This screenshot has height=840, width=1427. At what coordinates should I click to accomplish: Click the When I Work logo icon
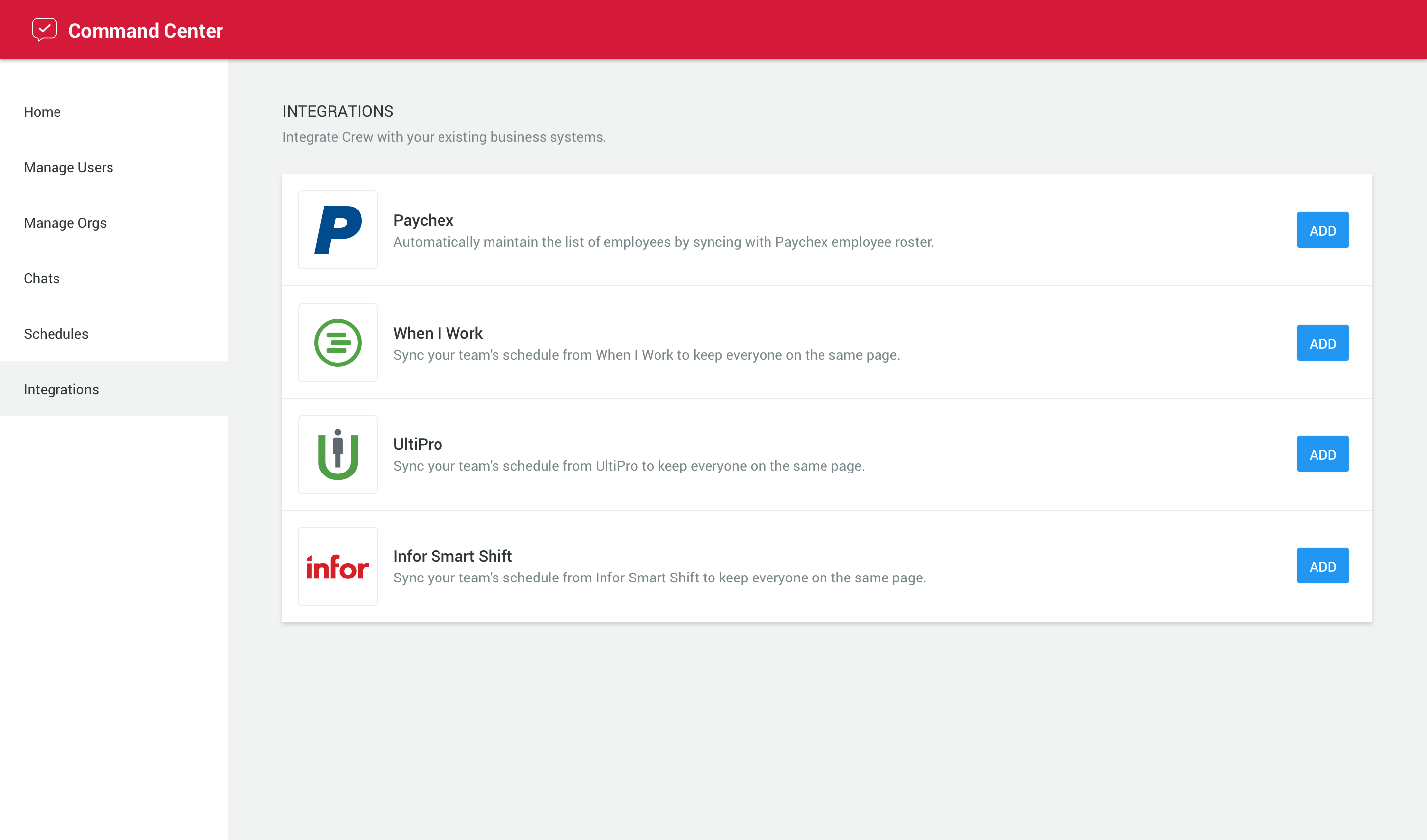337,342
